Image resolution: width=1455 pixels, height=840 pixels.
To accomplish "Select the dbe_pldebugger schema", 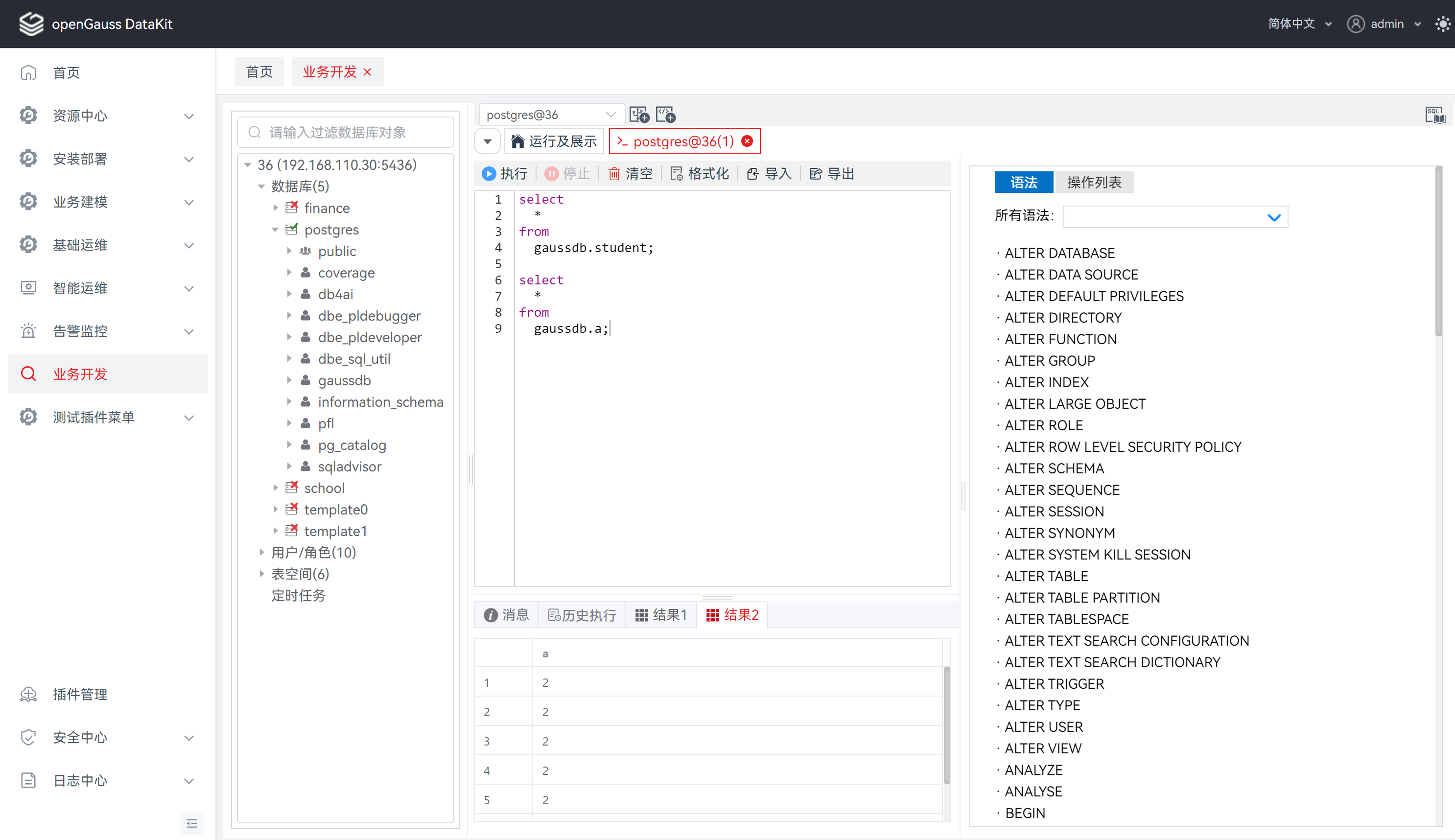I will [369, 316].
